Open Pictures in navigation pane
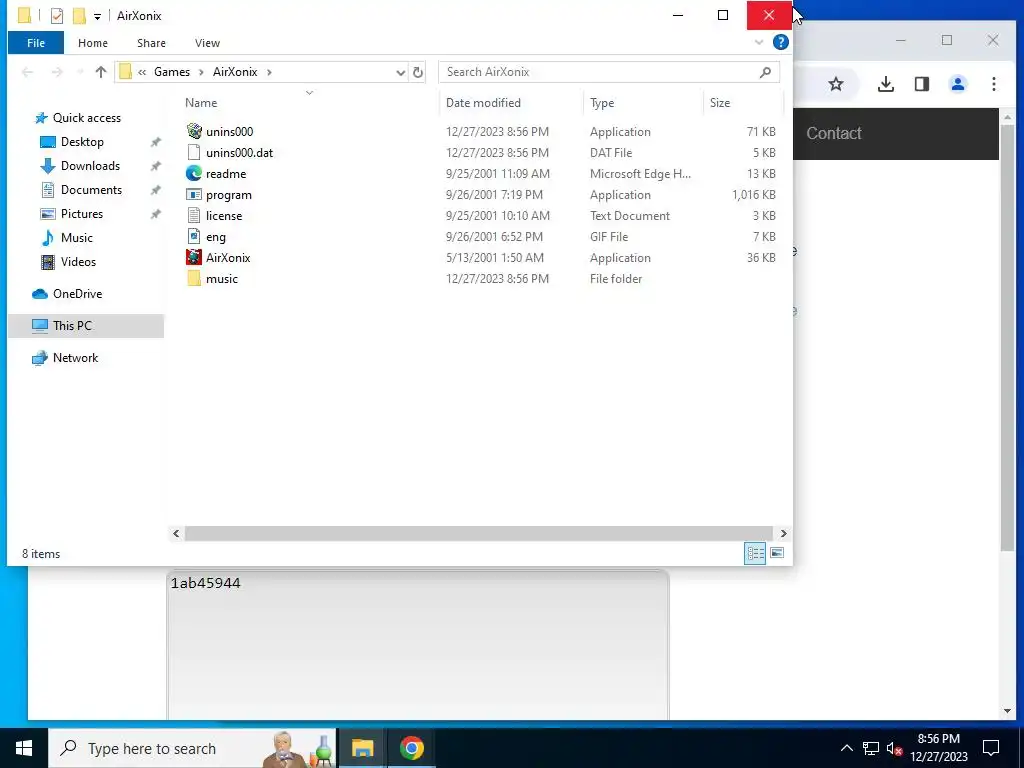Screen dimensions: 1024x768 [82, 214]
